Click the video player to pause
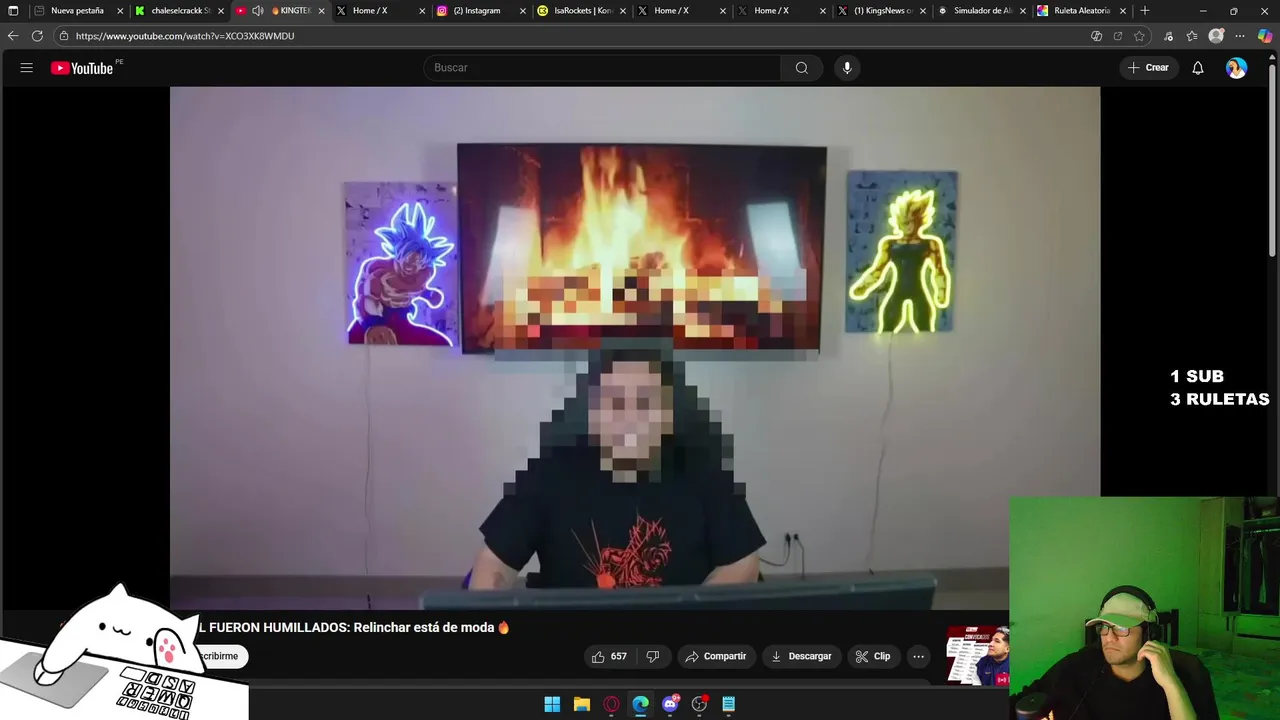This screenshot has width=1280, height=720. coord(635,348)
